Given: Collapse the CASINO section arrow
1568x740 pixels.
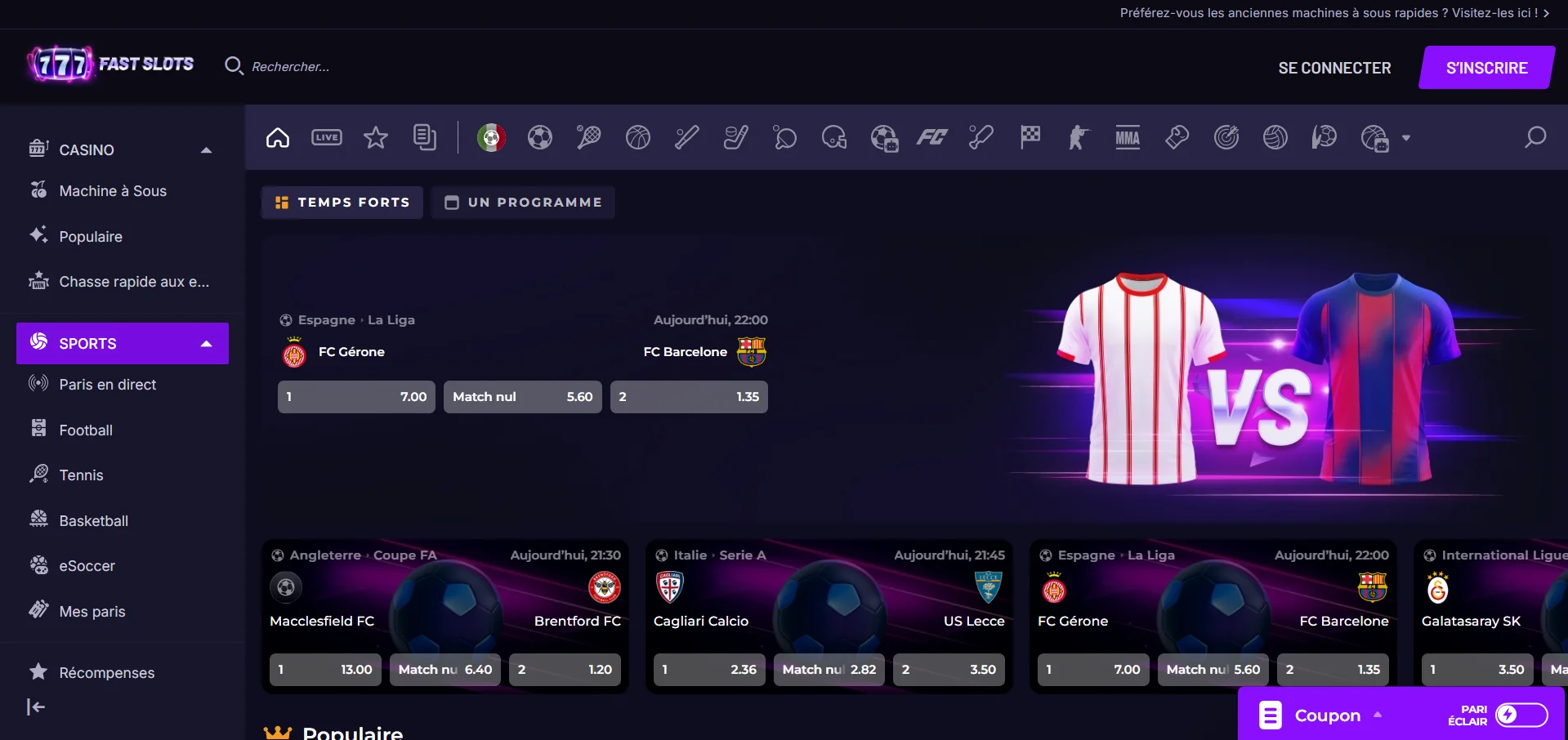Looking at the screenshot, I should click(x=207, y=149).
